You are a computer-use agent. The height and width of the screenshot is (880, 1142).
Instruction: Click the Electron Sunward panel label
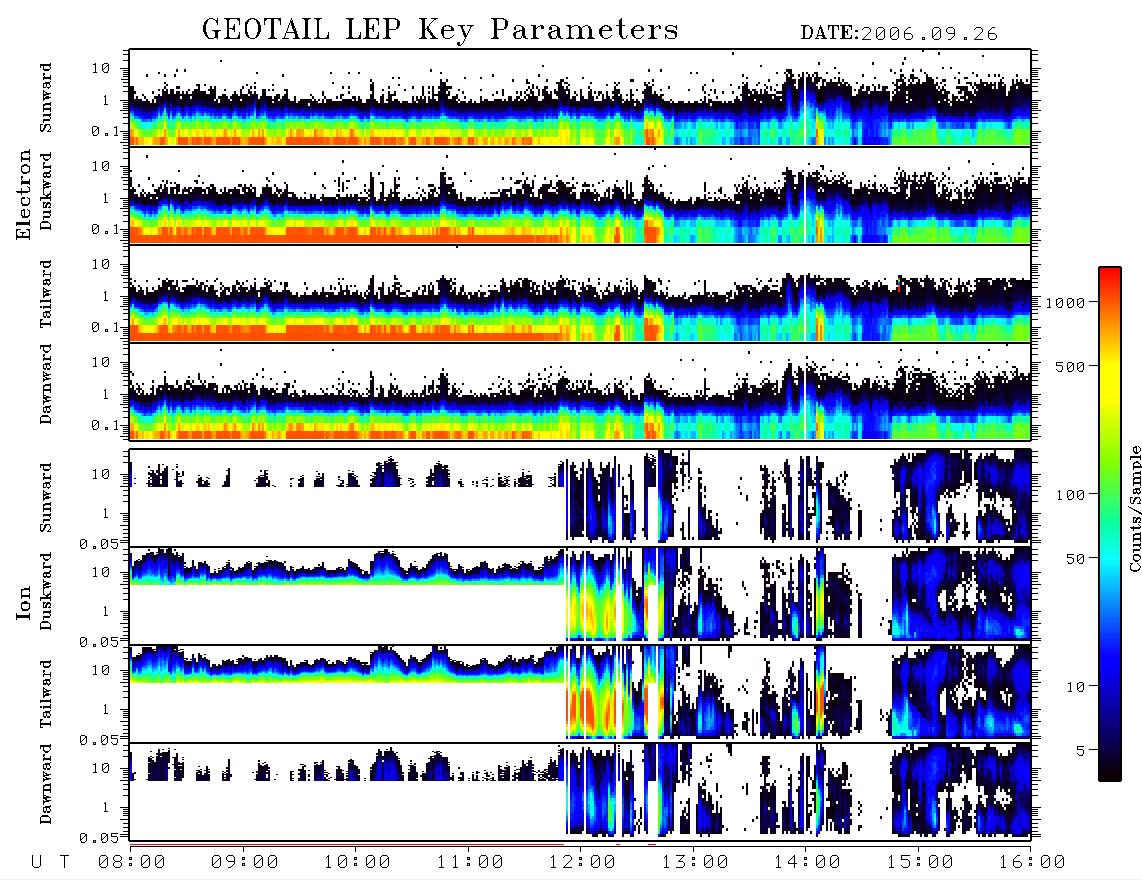pyautogui.click(x=46, y=98)
